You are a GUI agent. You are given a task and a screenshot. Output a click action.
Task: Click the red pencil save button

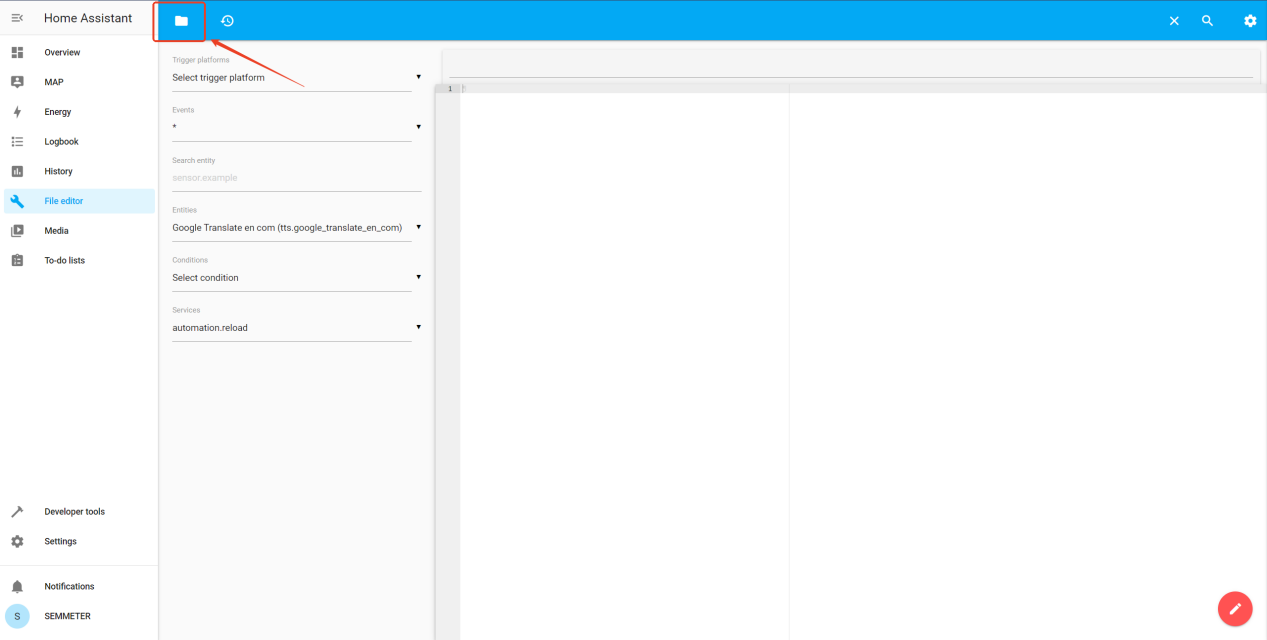(1235, 608)
